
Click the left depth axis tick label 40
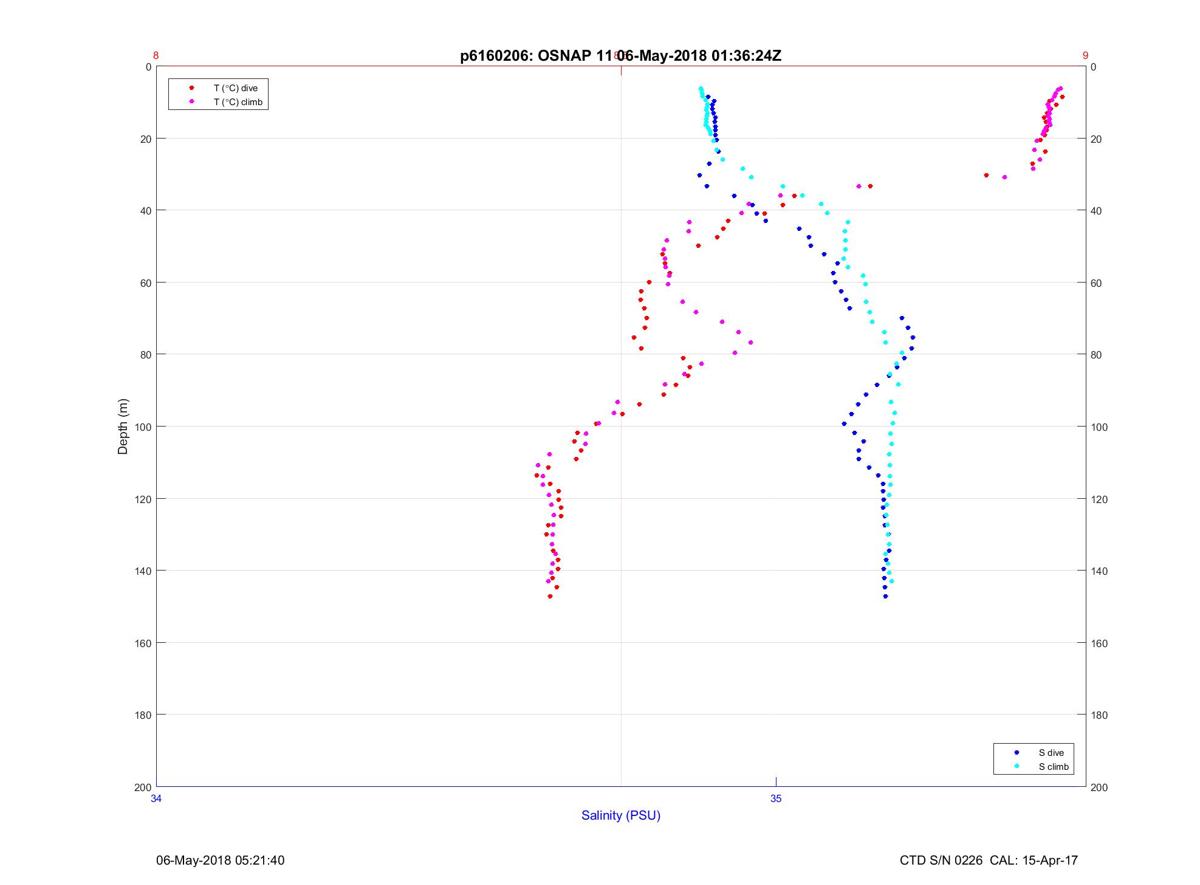145,211
